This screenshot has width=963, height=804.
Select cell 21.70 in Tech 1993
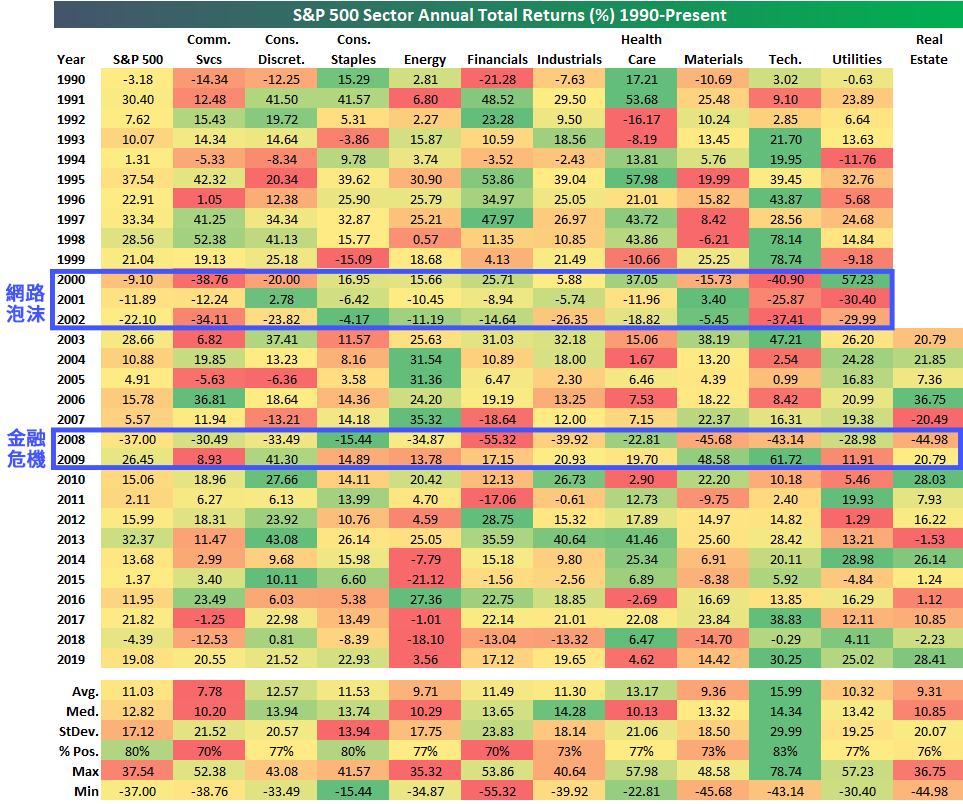785,139
